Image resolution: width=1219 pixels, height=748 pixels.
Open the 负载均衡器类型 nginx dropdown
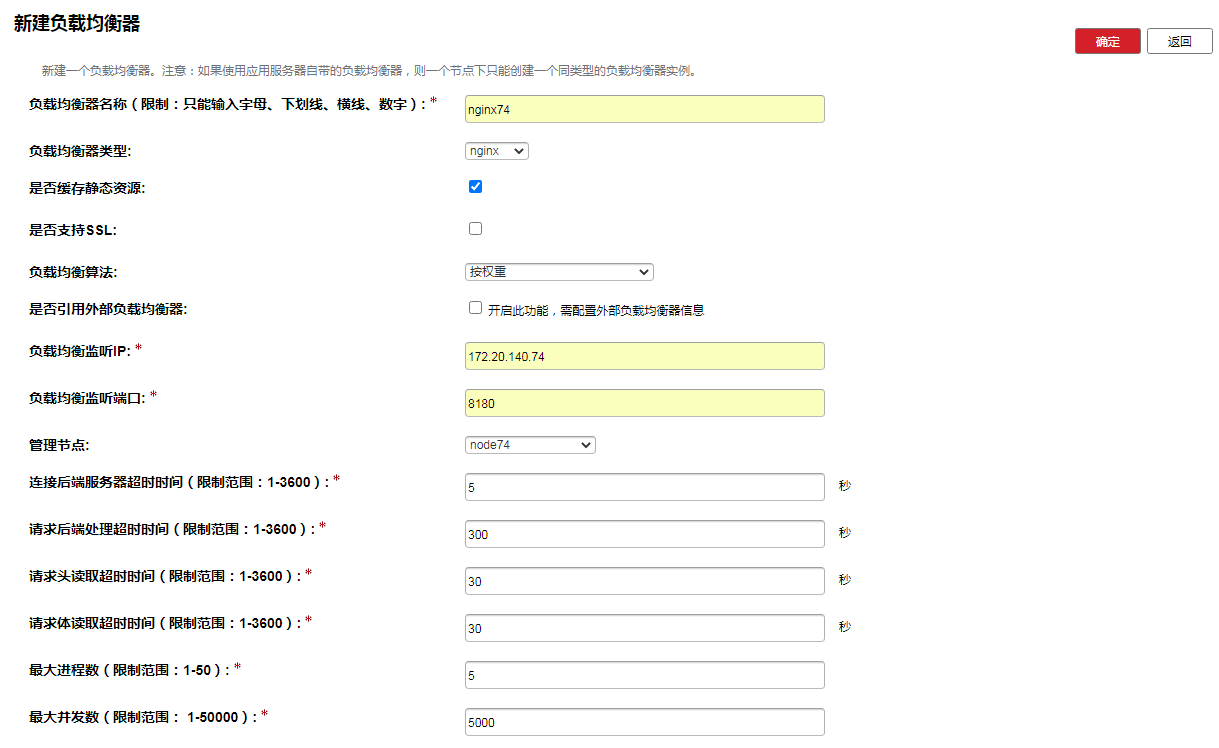tap(496, 151)
